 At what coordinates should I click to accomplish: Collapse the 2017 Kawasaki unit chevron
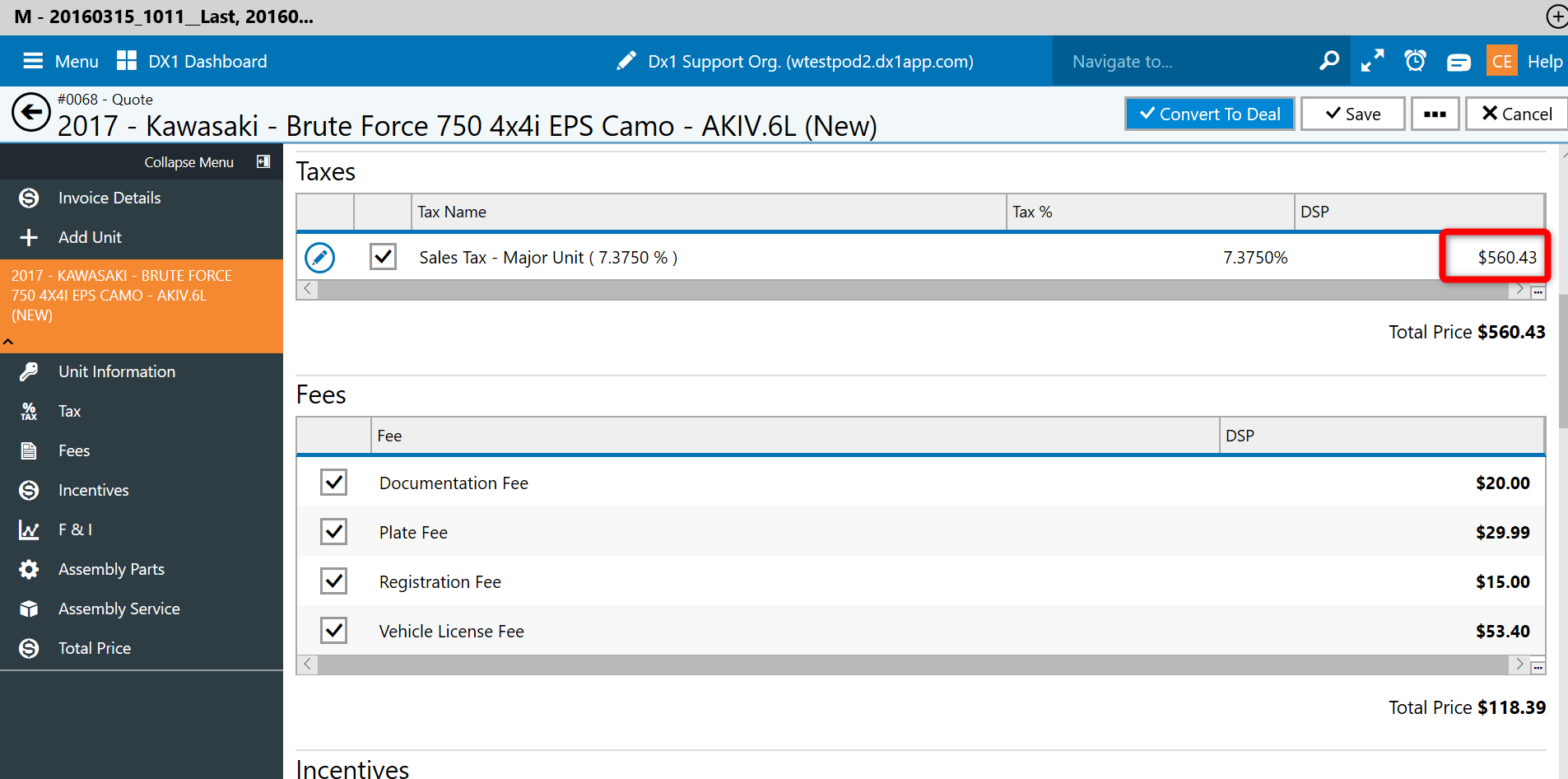[8, 342]
